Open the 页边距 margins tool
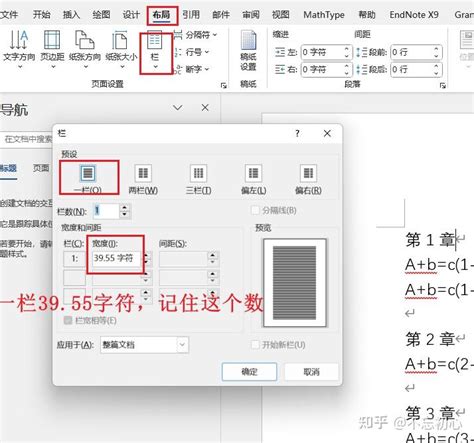This screenshot has width=474, height=443. point(52,49)
